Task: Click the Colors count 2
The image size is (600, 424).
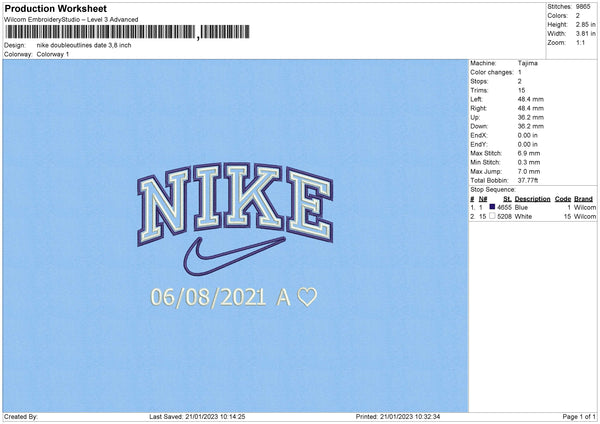Action: click(x=578, y=16)
